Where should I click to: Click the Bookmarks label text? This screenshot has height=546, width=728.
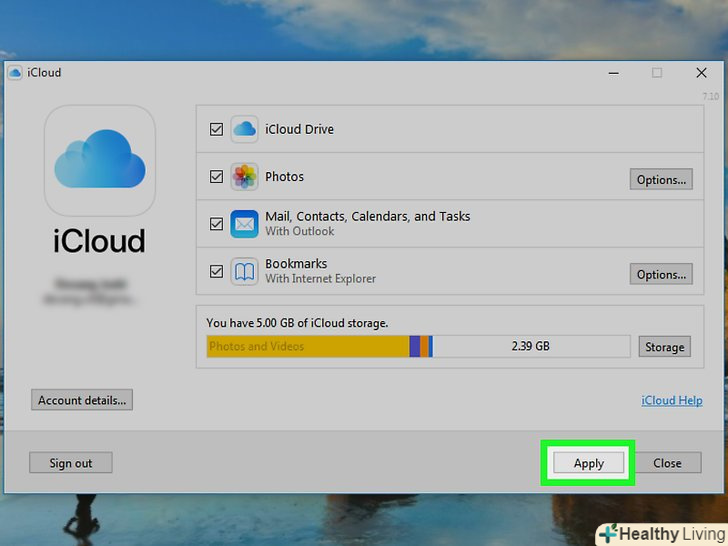pyautogui.click(x=296, y=264)
